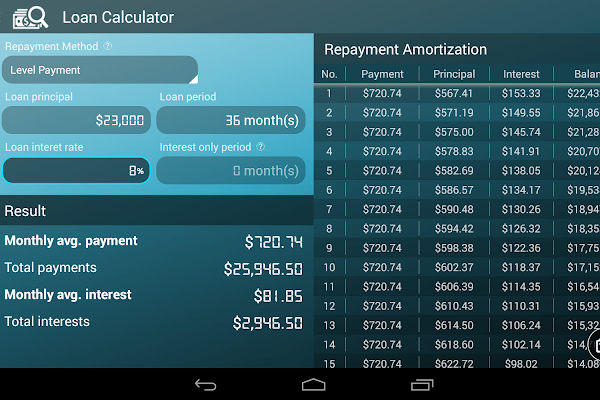Select the Loan principal label
The width and height of the screenshot is (600, 400).
[x=39, y=96]
